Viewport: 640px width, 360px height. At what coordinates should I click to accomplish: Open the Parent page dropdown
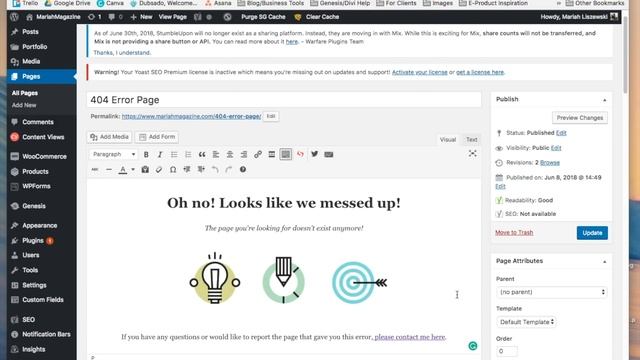coord(551,292)
